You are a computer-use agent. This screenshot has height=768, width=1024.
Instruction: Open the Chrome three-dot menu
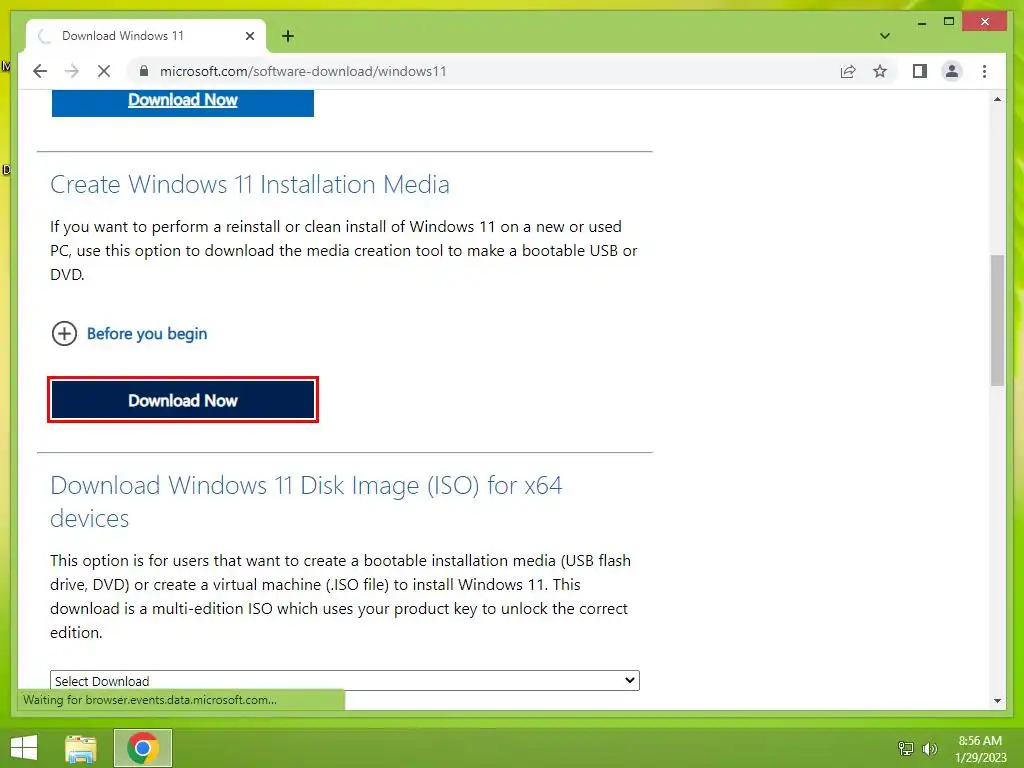tap(985, 71)
